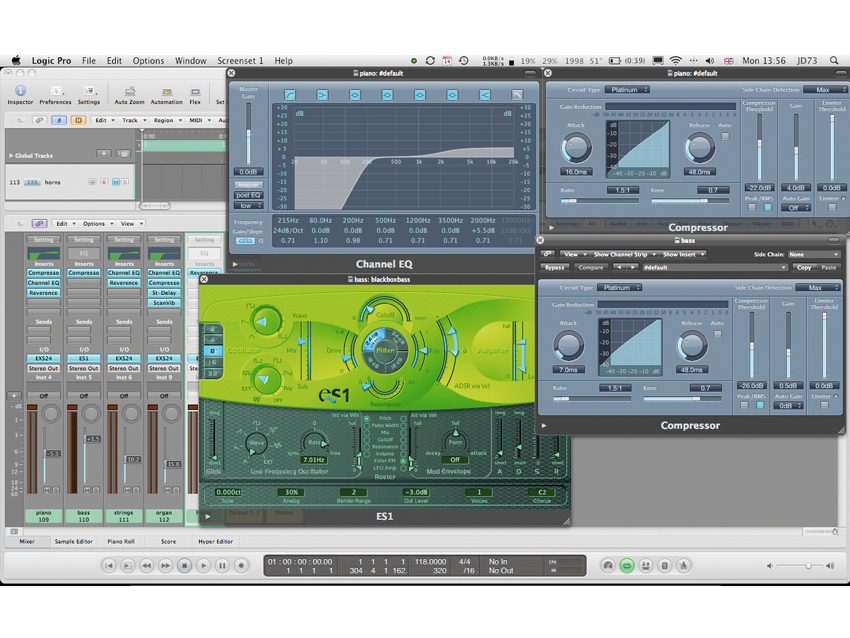Toggle the Automation toolbar icon
Viewport: 850px width, 638px height.
click(x=166, y=94)
